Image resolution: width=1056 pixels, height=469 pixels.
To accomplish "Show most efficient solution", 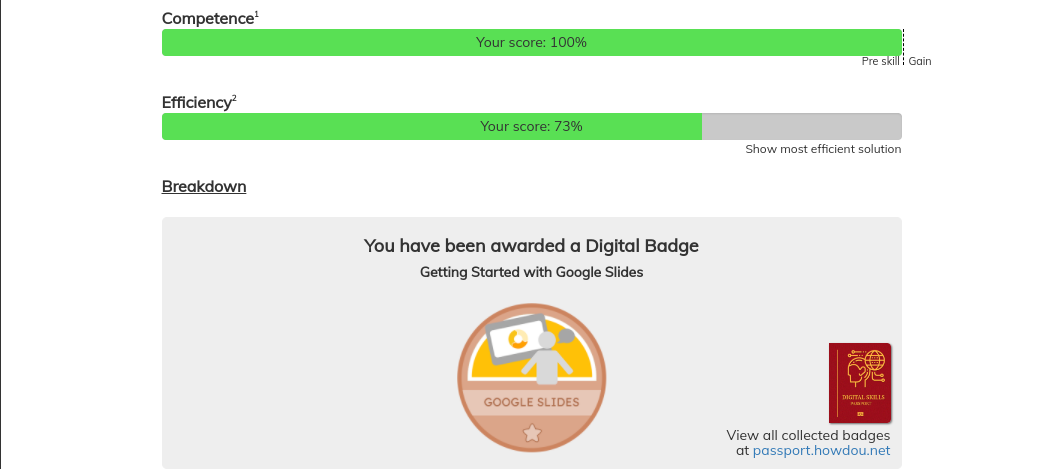I will [x=823, y=149].
